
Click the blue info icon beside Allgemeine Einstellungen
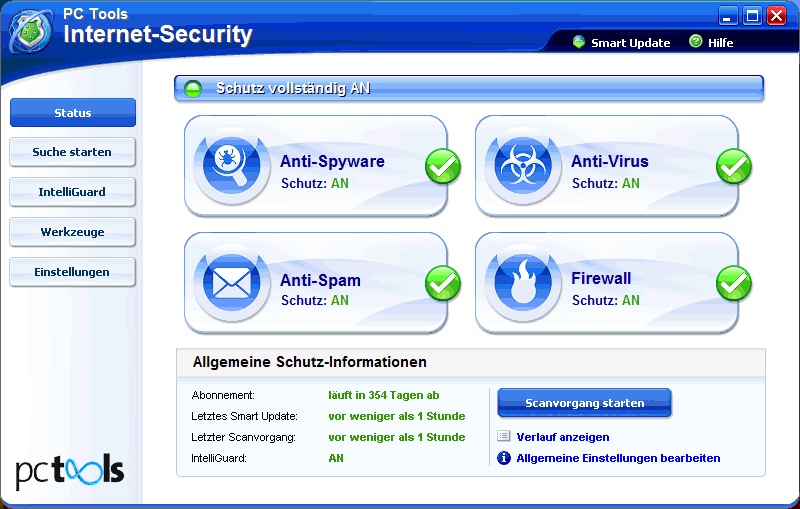(504, 458)
